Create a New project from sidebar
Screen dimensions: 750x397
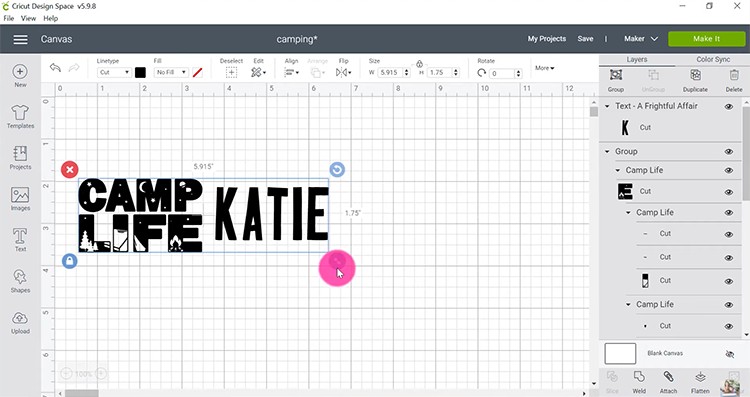20,76
